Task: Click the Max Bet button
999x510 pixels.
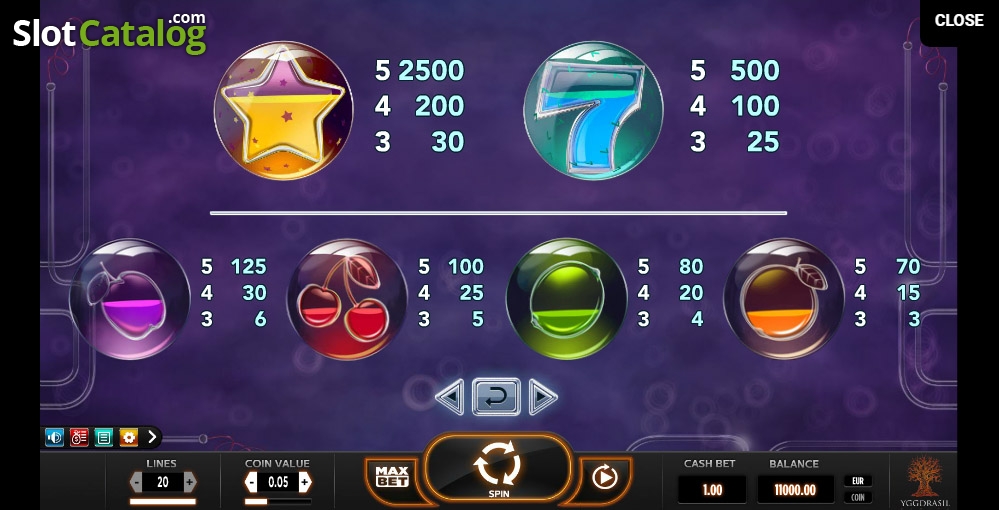Action: (392, 476)
